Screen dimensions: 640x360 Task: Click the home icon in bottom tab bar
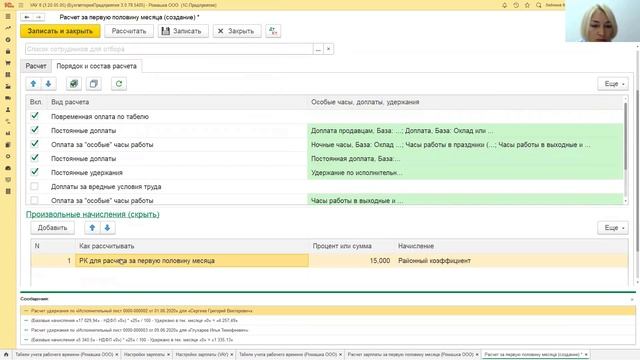(x=6, y=354)
